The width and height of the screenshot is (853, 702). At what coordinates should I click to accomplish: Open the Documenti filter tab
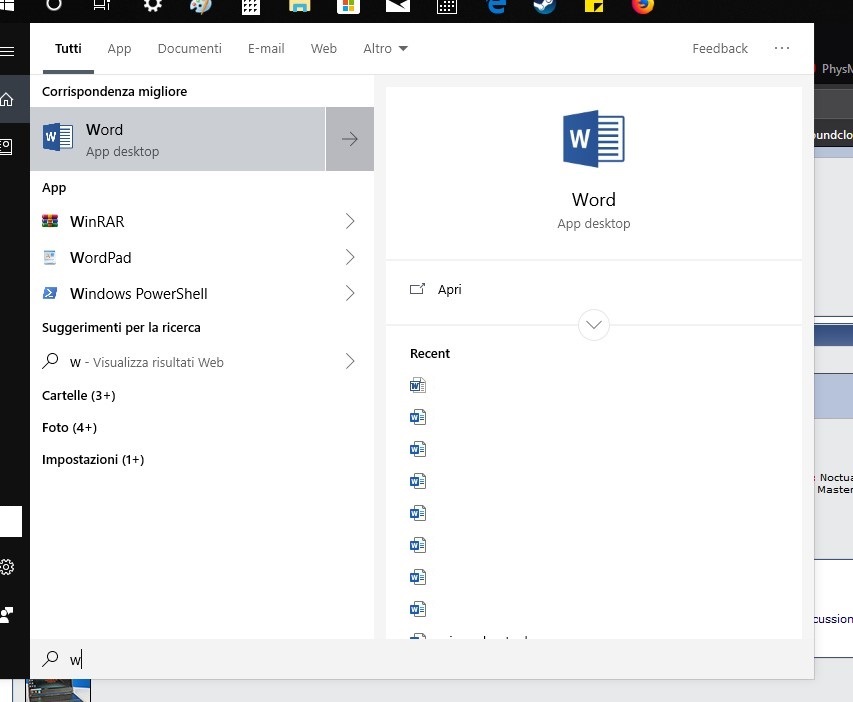(189, 48)
